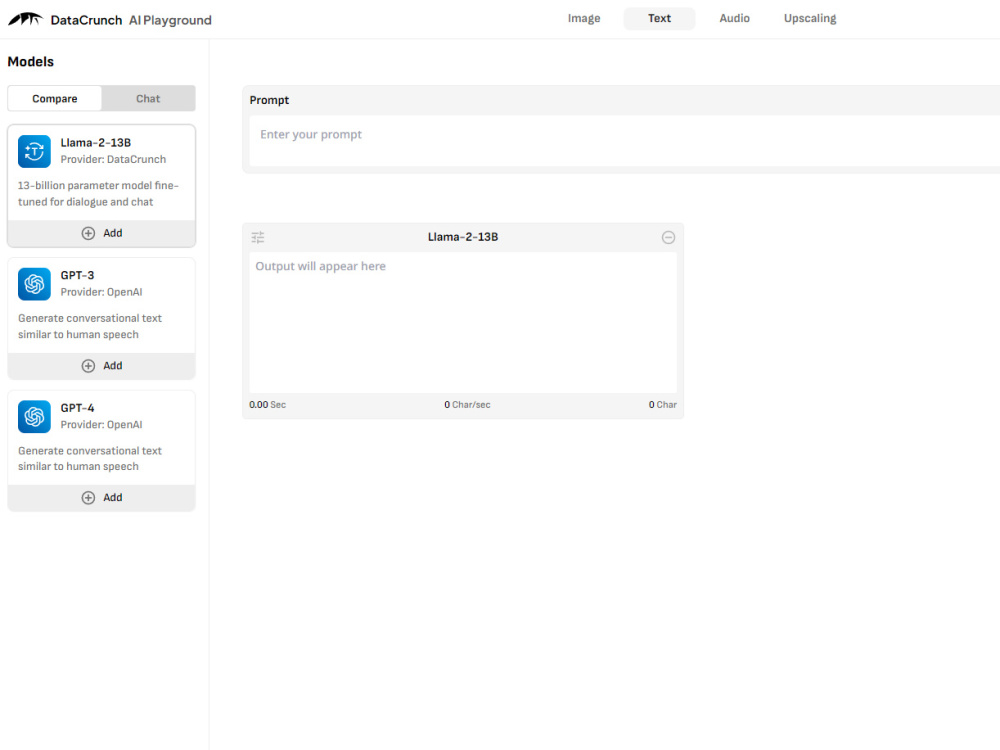1000x750 pixels.
Task: Click the GPT-3 card title
Action: point(77,276)
